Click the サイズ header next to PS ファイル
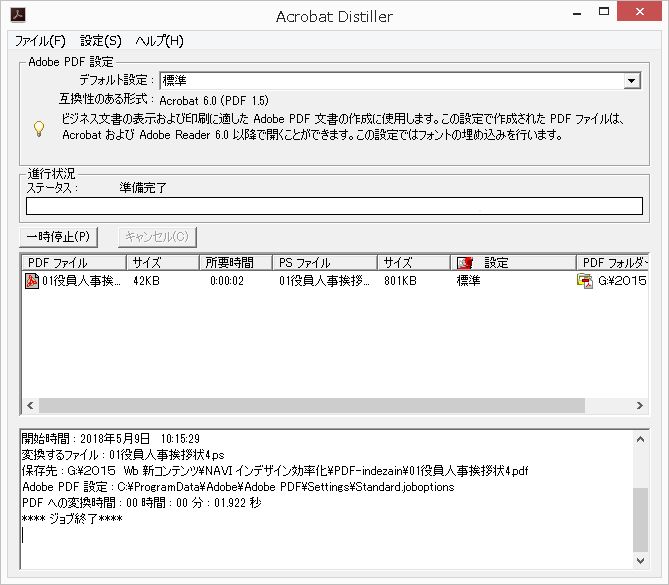 414,263
